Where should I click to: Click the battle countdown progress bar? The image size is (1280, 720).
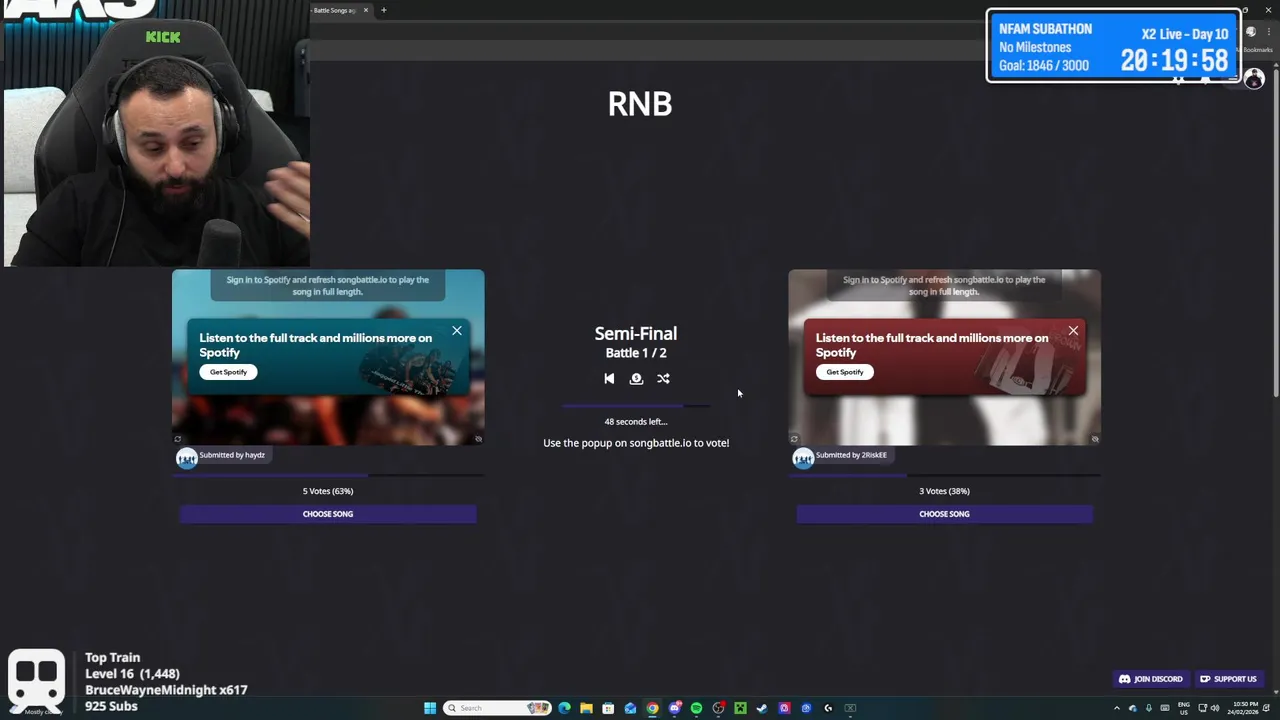[636, 406]
